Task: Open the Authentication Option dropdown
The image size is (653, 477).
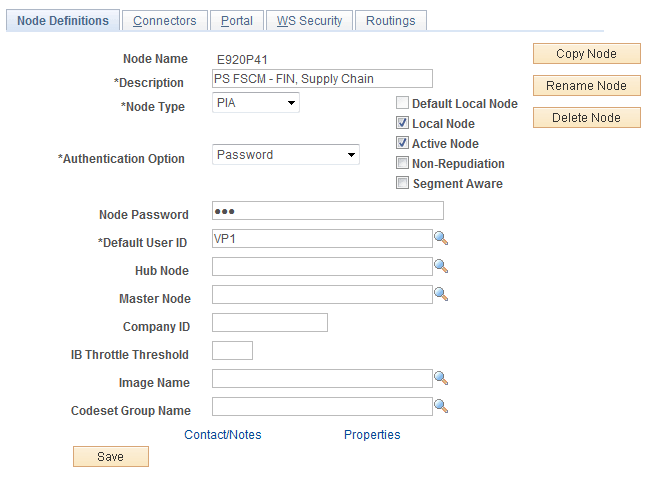Action: 286,155
